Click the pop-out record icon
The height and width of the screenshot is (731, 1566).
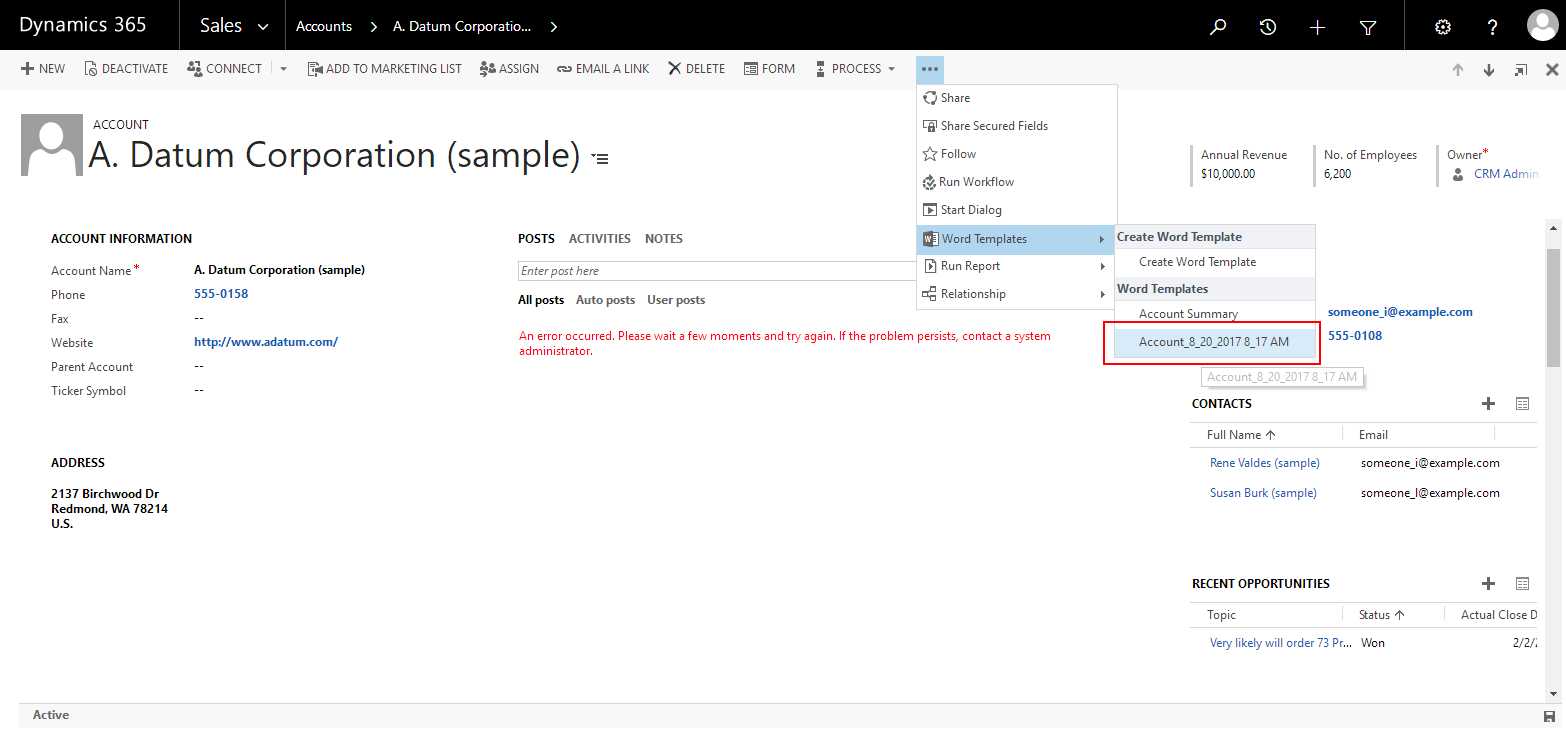tap(1521, 70)
